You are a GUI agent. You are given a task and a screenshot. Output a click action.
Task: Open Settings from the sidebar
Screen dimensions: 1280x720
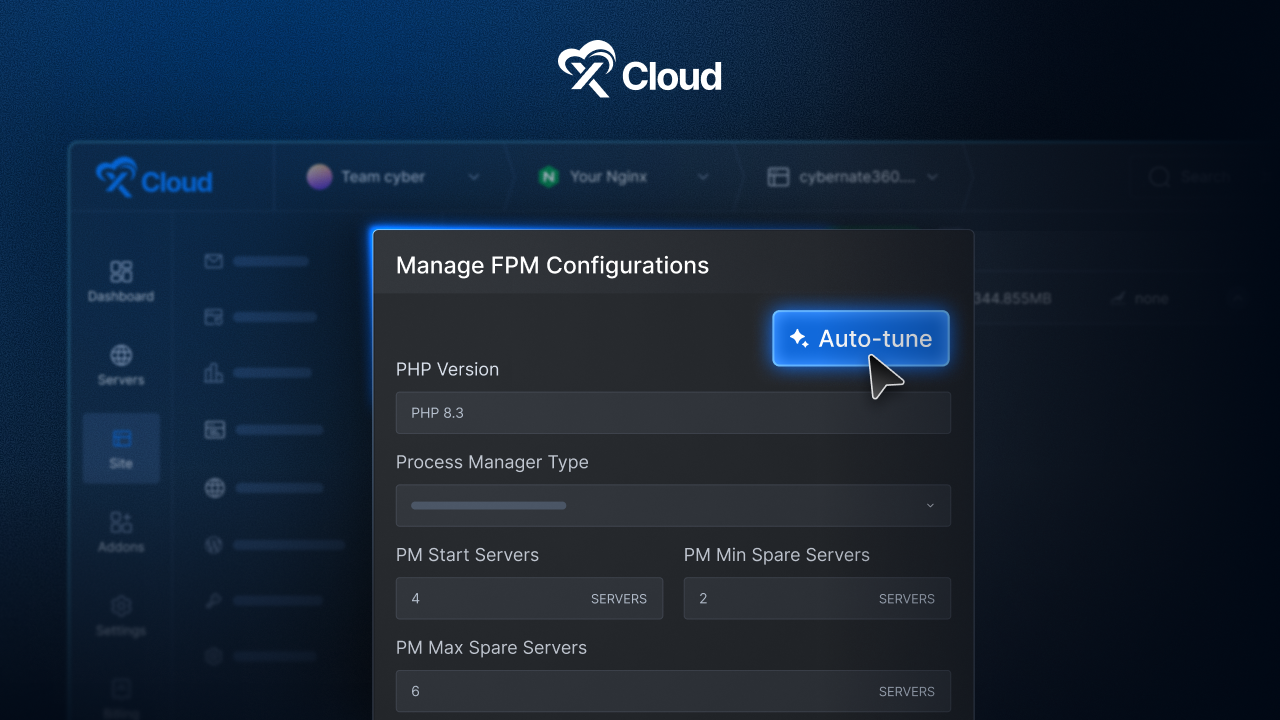click(120, 614)
